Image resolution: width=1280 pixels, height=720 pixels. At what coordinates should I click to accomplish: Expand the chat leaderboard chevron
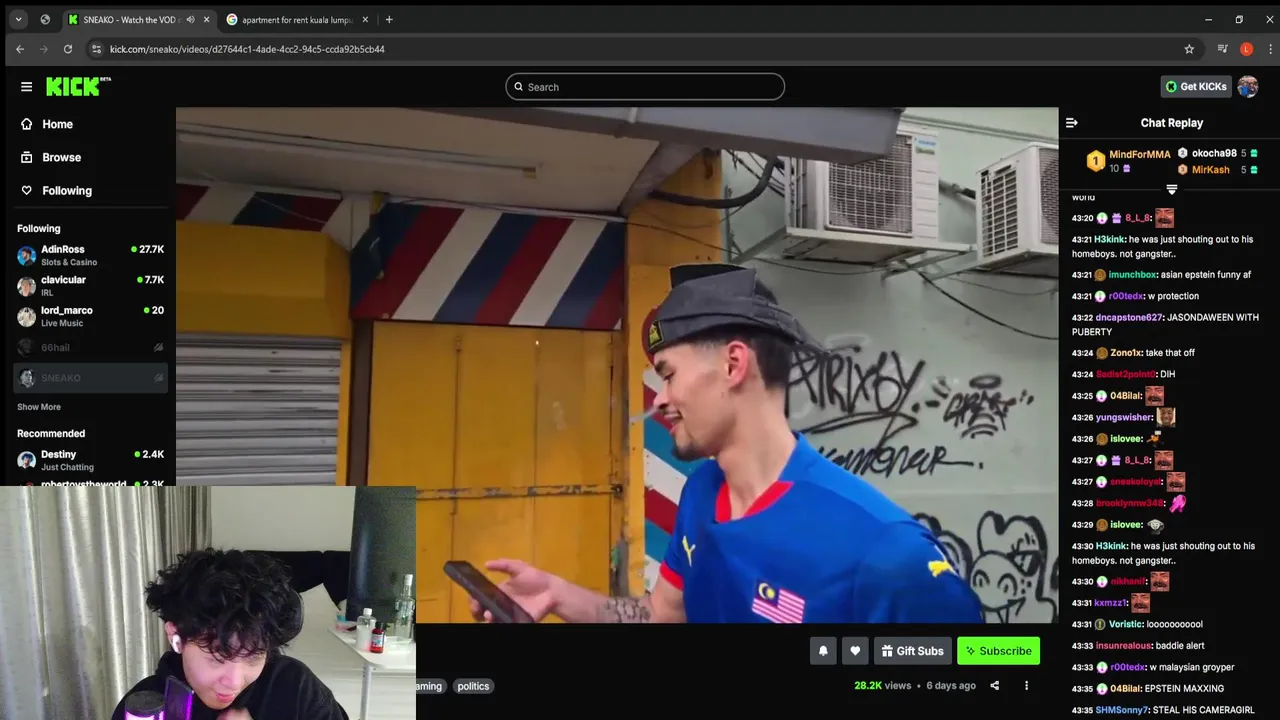1172,189
